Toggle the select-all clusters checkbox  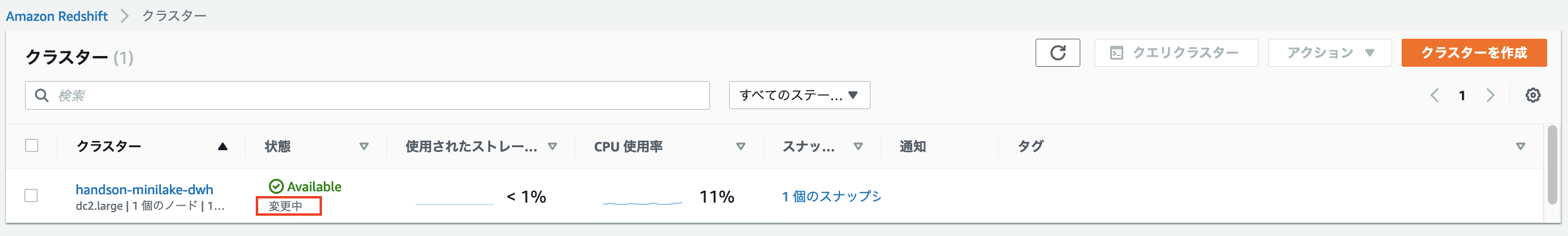(32, 146)
